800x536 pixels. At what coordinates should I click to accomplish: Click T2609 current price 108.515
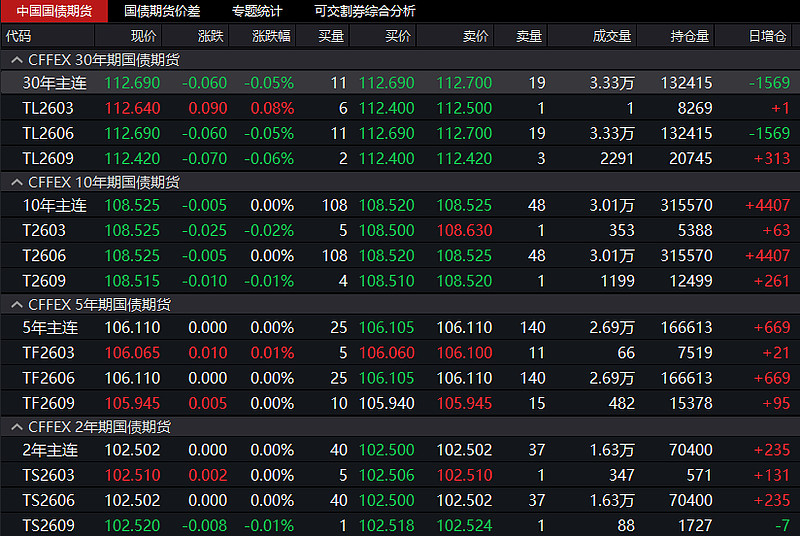pos(132,281)
